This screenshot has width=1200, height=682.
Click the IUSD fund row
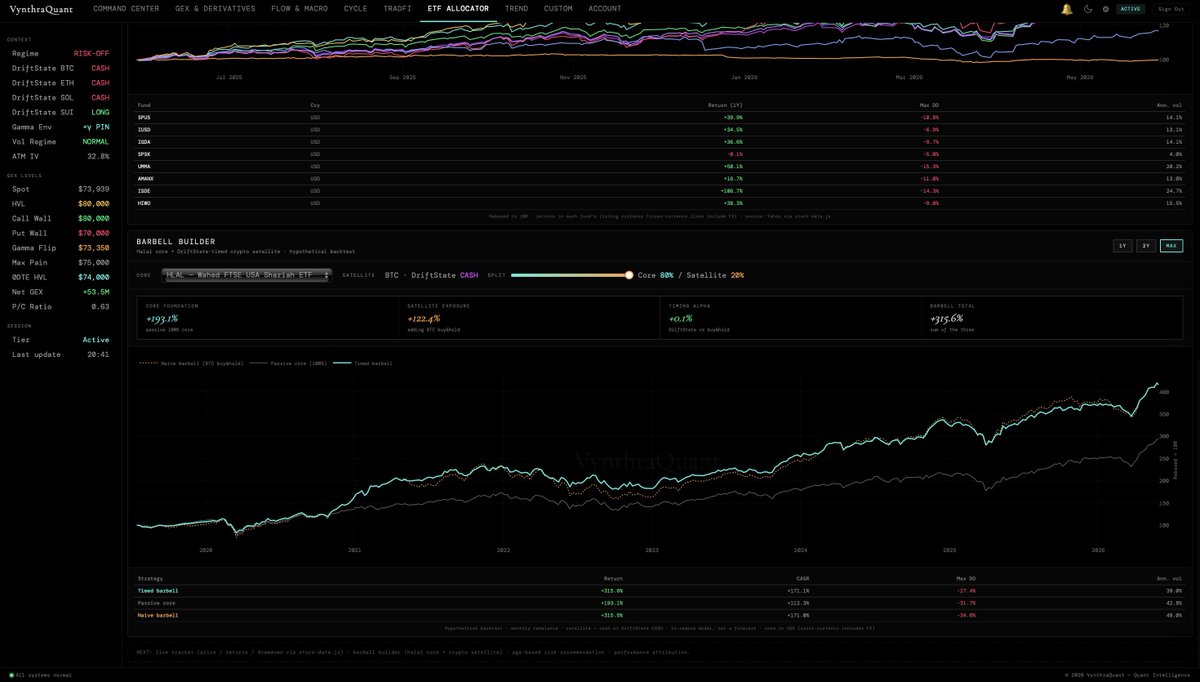tap(660, 129)
